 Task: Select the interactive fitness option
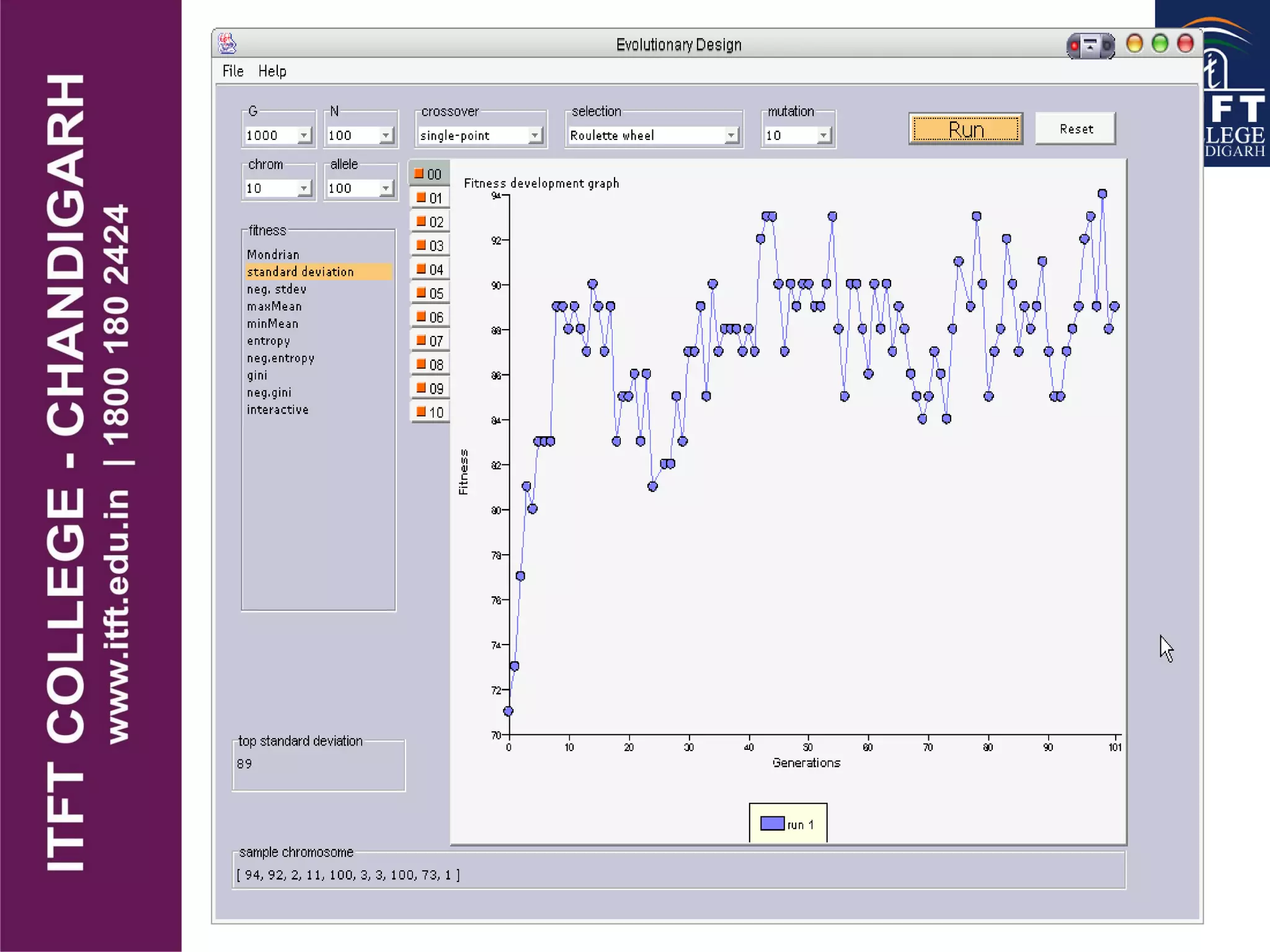(x=277, y=410)
